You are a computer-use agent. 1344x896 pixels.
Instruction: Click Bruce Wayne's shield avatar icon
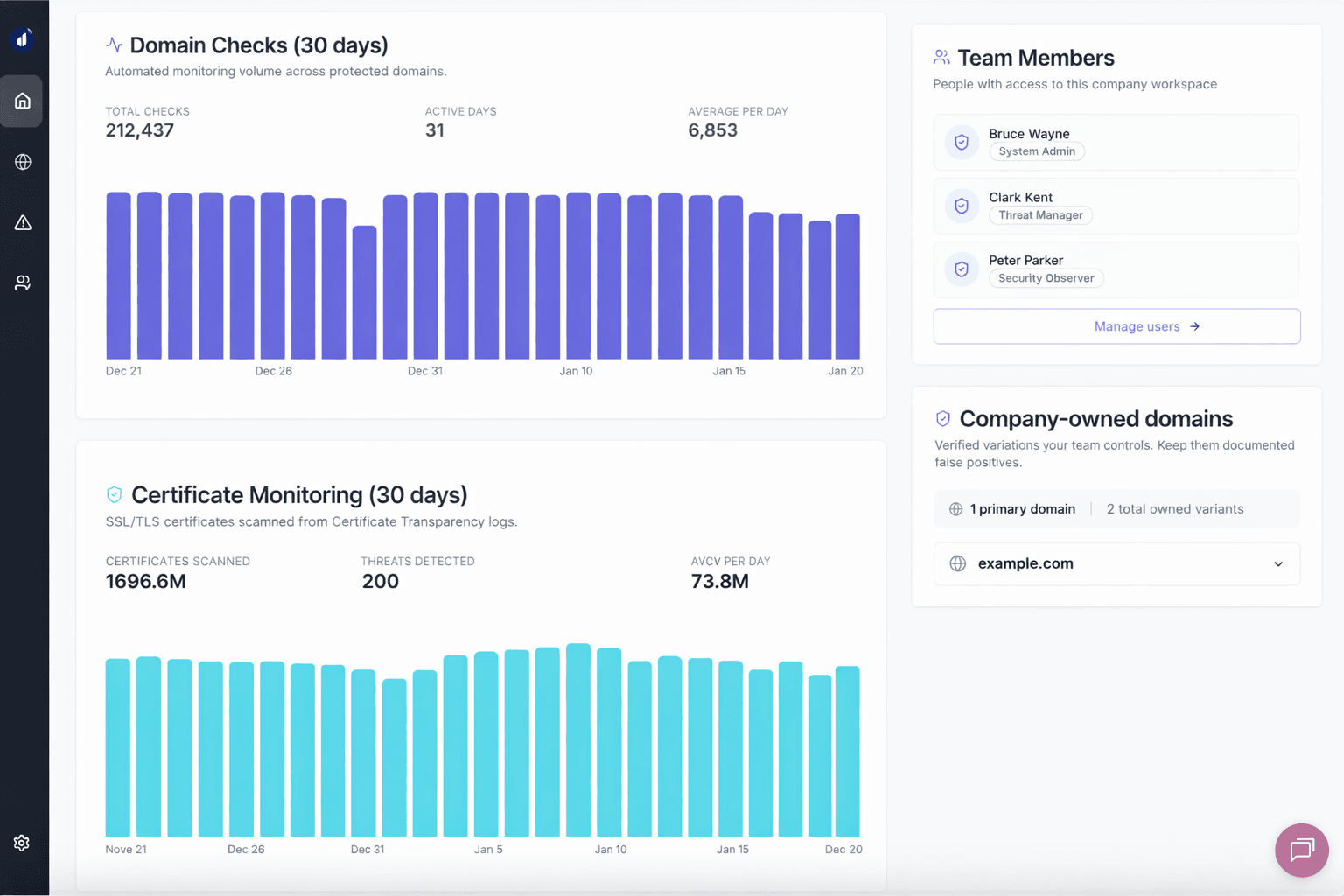coord(962,142)
